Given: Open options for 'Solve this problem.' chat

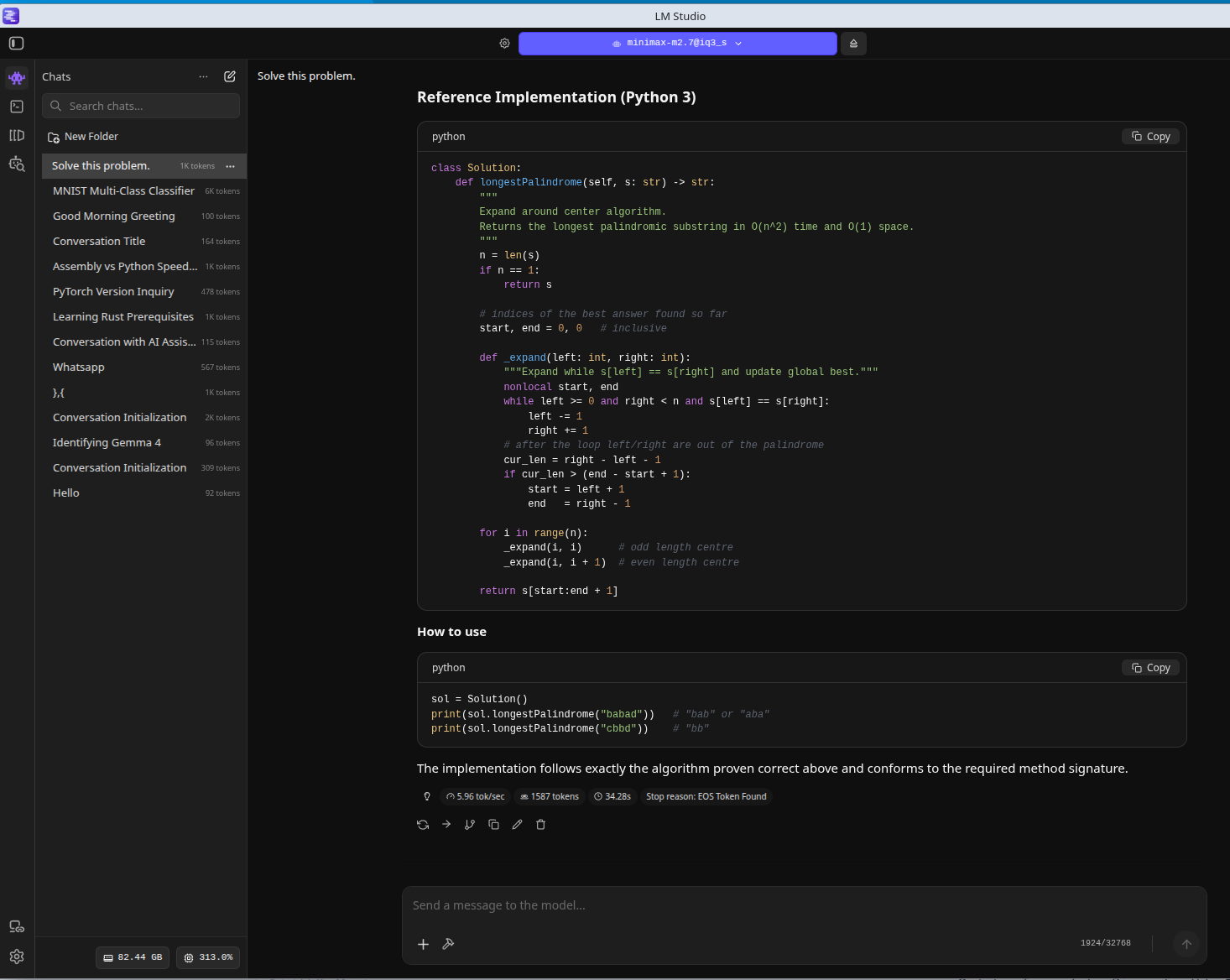Looking at the screenshot, I should pyautogui.click(x=230, y=166).
